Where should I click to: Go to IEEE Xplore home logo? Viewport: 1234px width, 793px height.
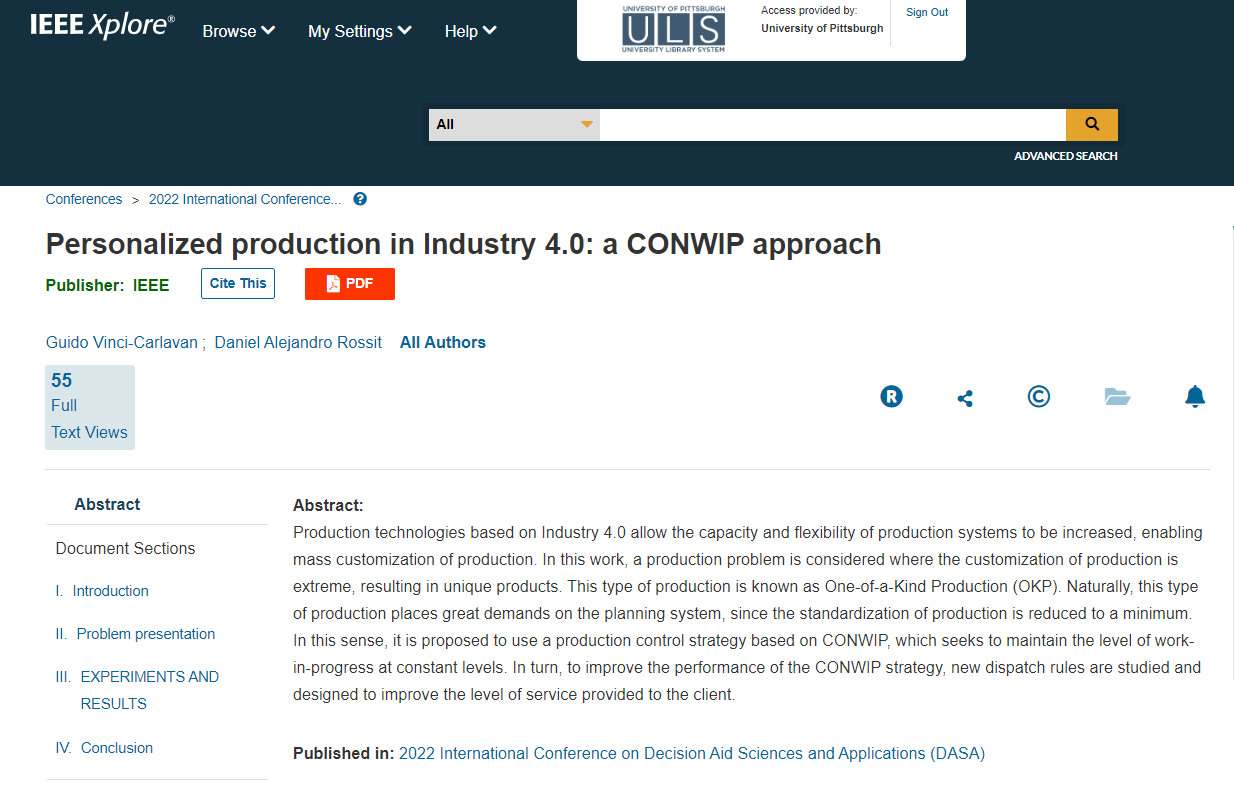click(x=102, y=27)
